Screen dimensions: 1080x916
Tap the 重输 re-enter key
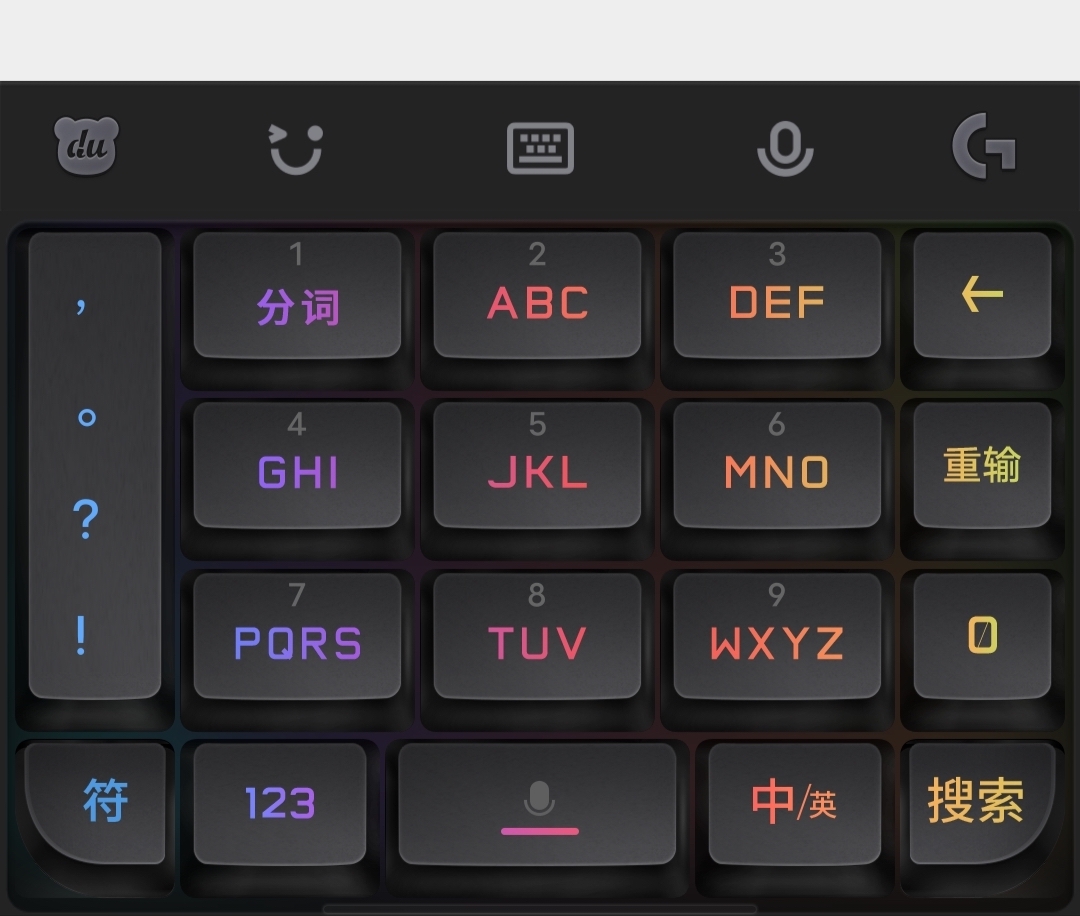coord(982,465)
